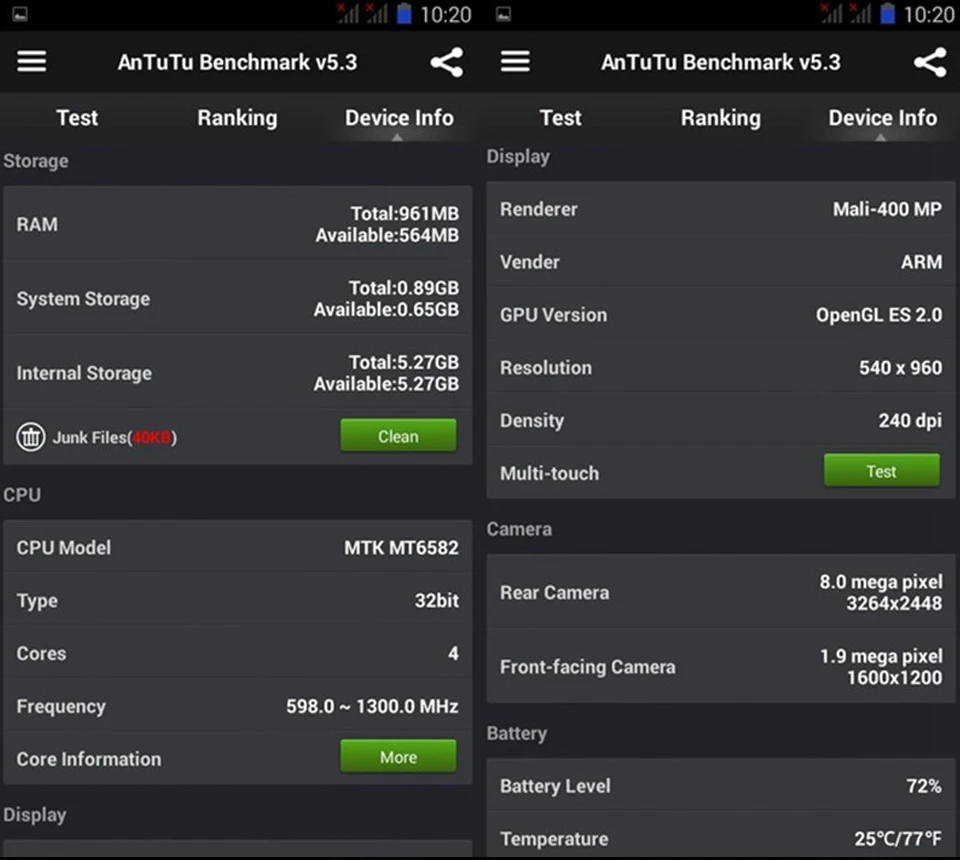Screen dimensions: 960x860
Task: Open hamburger menu on left phone screen
Action: coord(32,61)
